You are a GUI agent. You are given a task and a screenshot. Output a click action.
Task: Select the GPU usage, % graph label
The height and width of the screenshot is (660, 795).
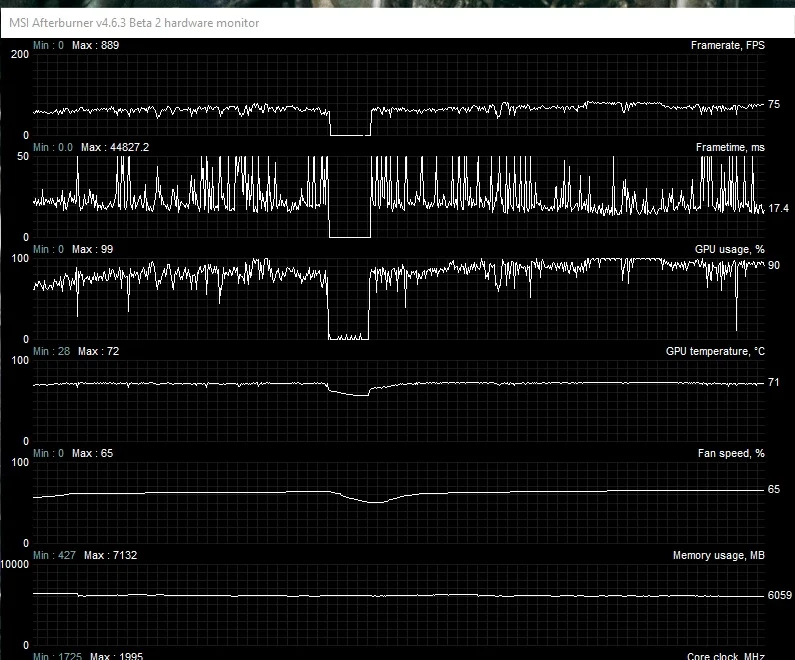[x=730, y=249]
